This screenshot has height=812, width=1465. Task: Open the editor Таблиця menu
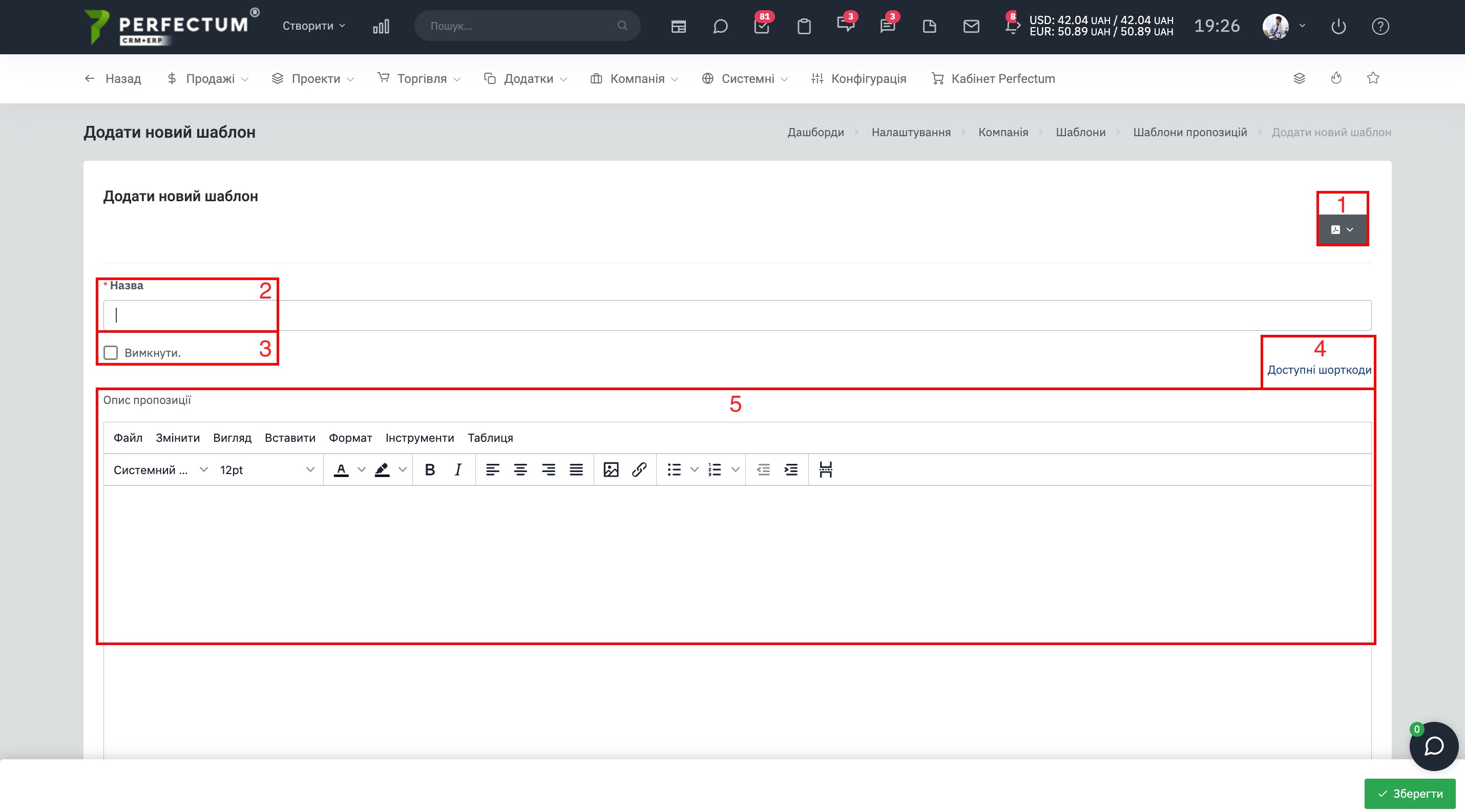[490, 438]
